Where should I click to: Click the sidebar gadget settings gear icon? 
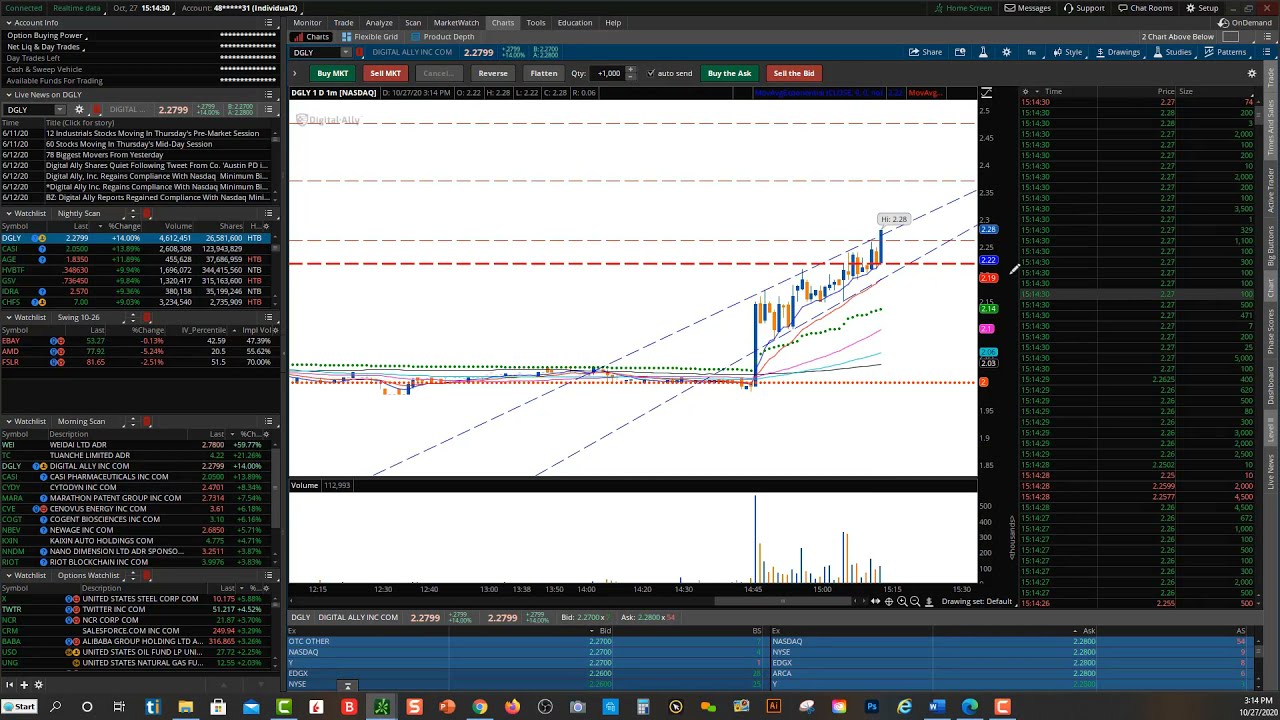click(x=38, y=685)
